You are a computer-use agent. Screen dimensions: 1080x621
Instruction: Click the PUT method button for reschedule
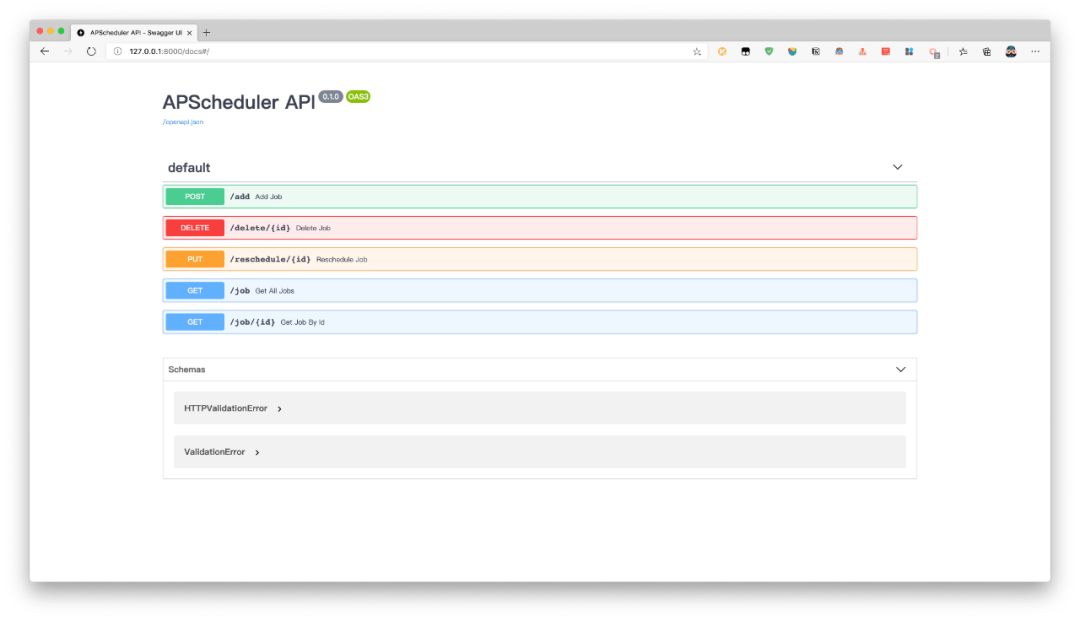click(195, 259)
